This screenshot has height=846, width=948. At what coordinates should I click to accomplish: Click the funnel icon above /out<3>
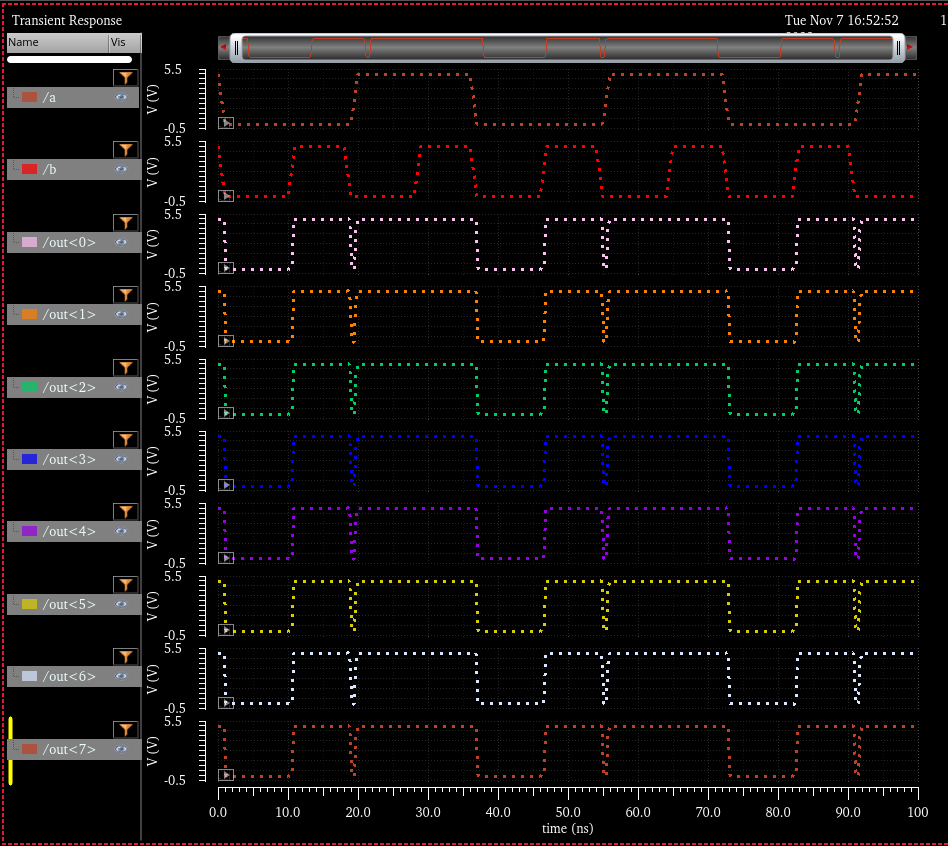(125, 439)
